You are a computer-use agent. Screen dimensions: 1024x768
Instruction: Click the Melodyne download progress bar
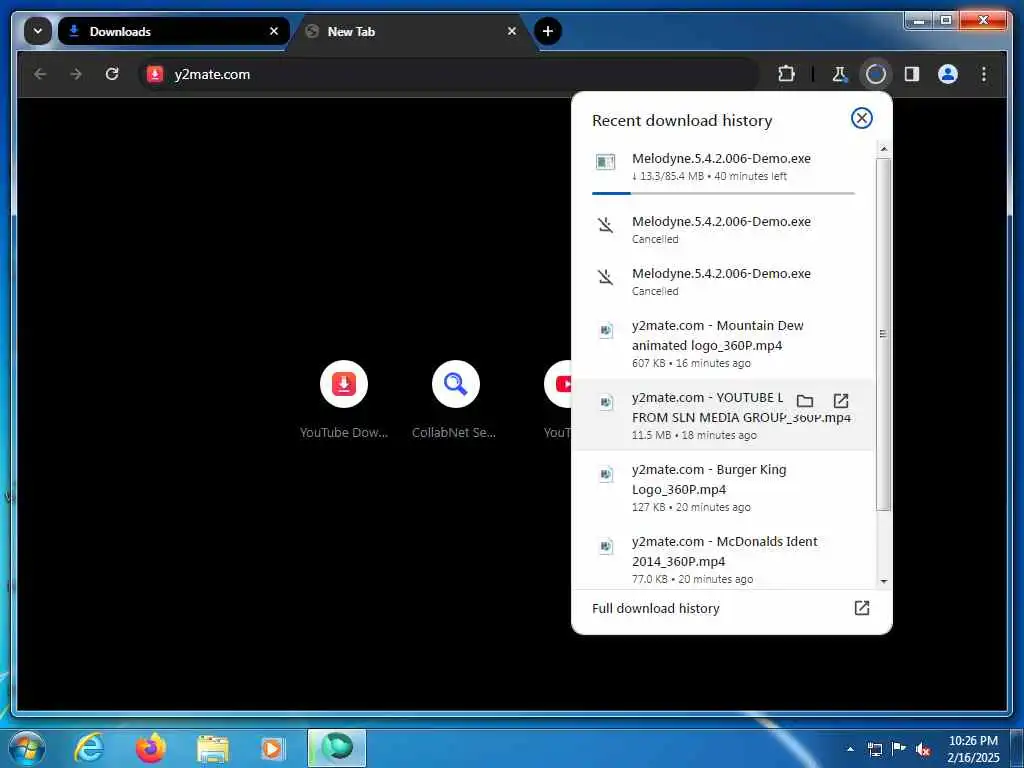(723, 193)
